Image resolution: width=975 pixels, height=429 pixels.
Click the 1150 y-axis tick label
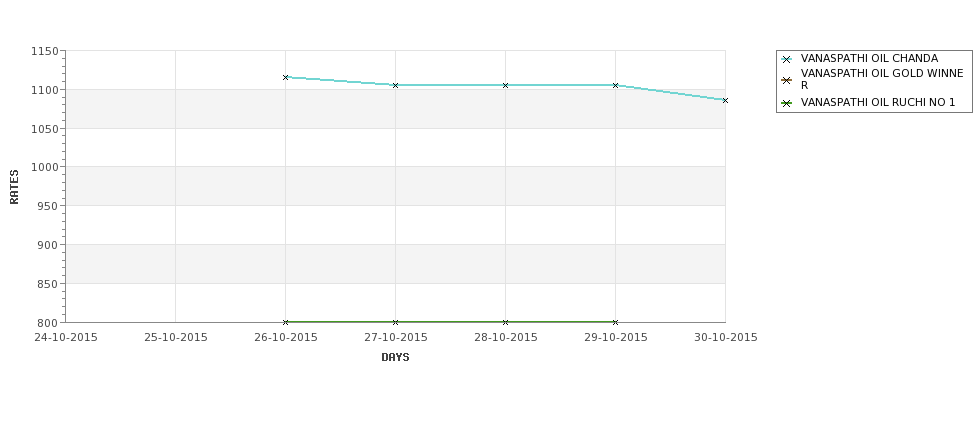point(45,52)
